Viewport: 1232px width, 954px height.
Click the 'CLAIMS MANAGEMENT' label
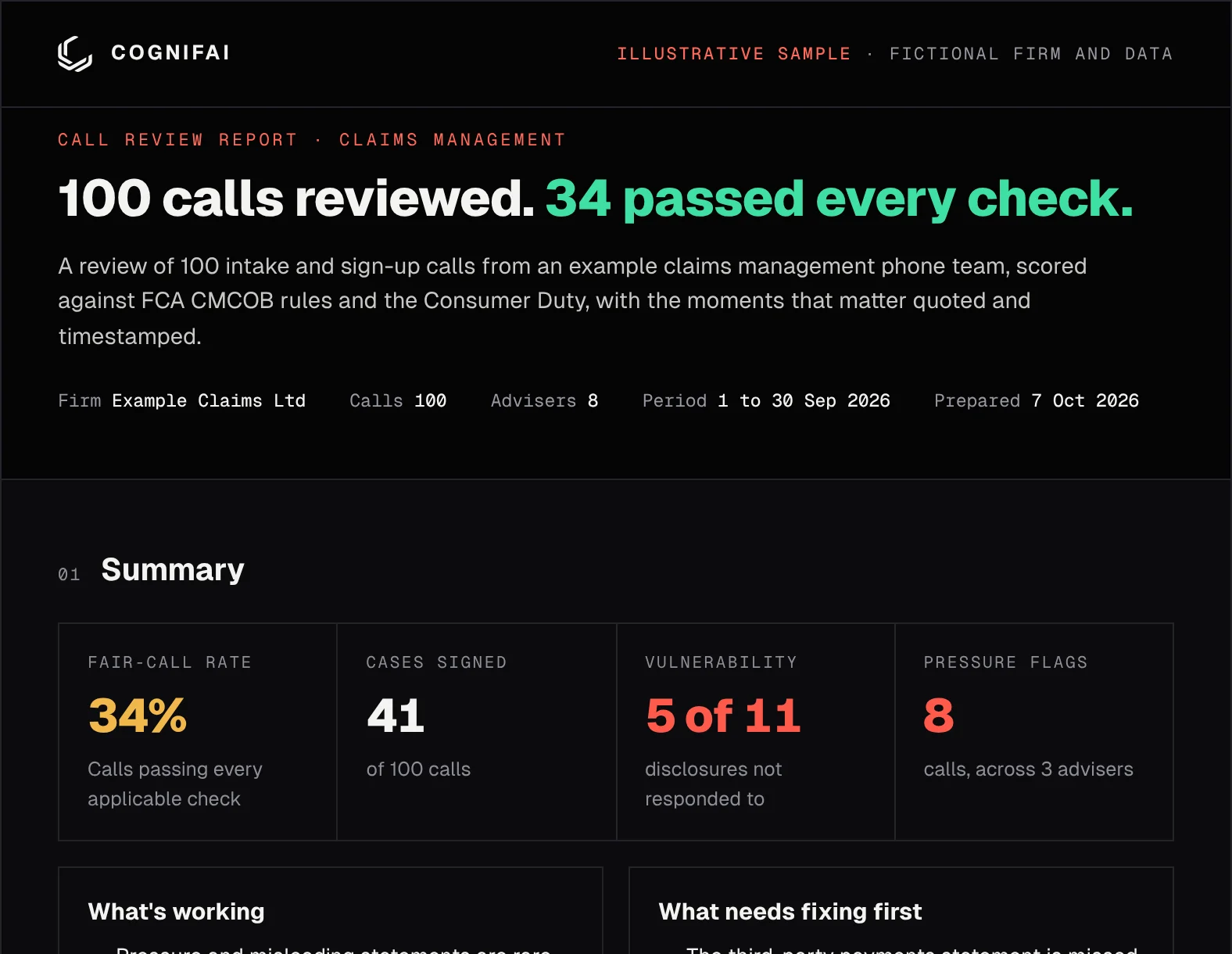click(x=452, y=140)
